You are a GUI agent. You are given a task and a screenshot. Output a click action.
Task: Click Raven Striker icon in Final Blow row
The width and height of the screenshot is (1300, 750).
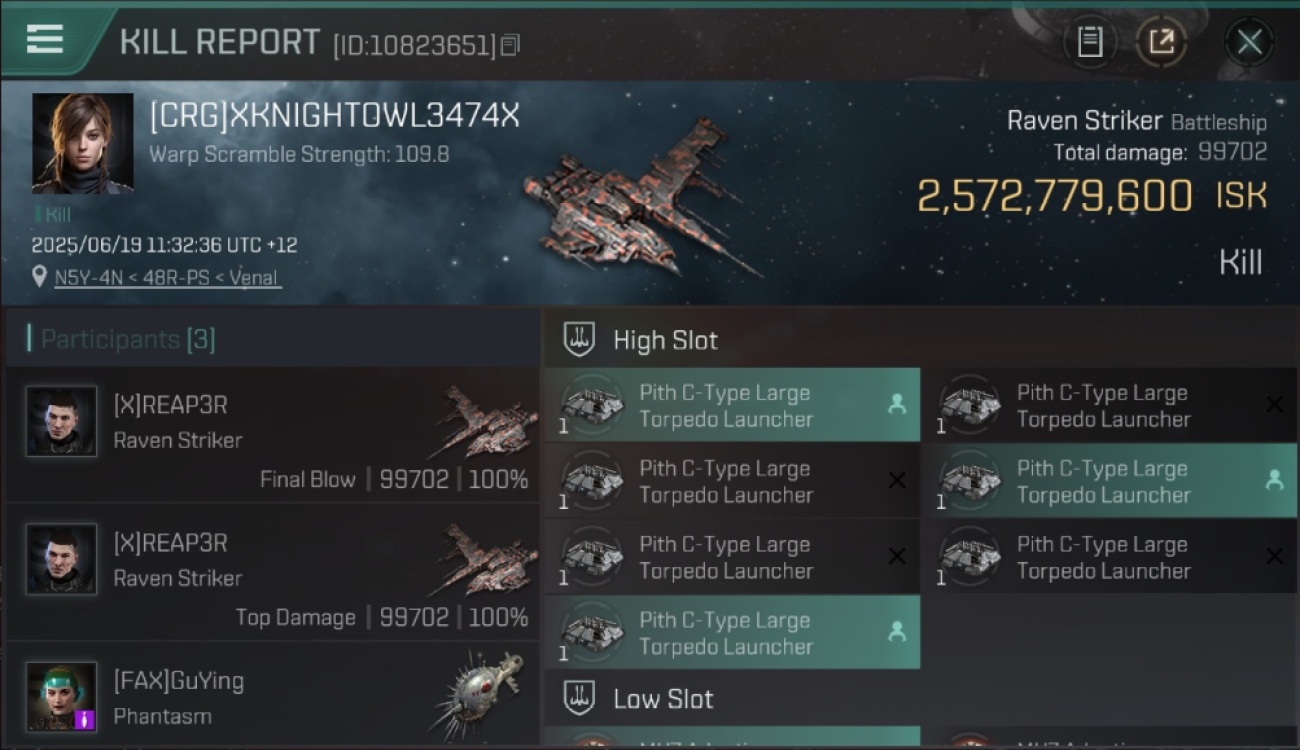[x=485, y=422]
